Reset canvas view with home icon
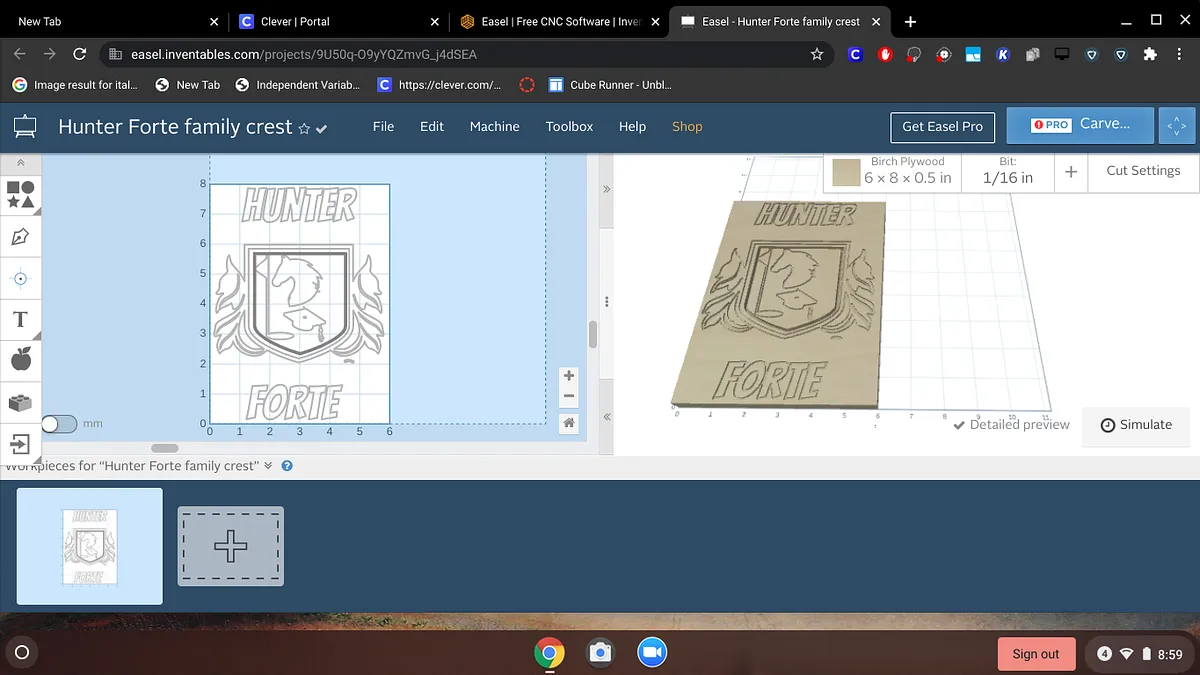Screen dimensions: 1200x675 (x=569, y=424)
